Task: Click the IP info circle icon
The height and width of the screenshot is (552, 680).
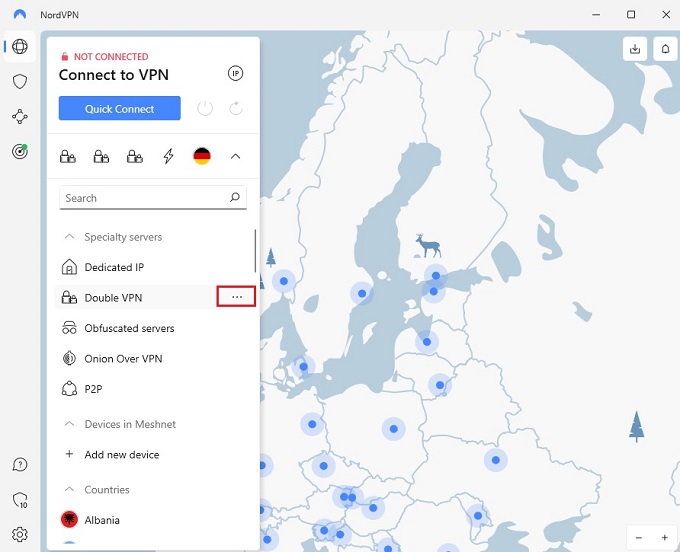Action: point(235,73)
